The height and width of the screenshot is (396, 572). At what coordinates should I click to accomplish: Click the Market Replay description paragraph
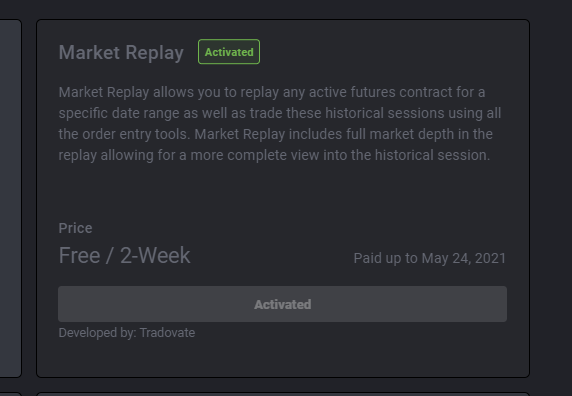coord(280,124)
